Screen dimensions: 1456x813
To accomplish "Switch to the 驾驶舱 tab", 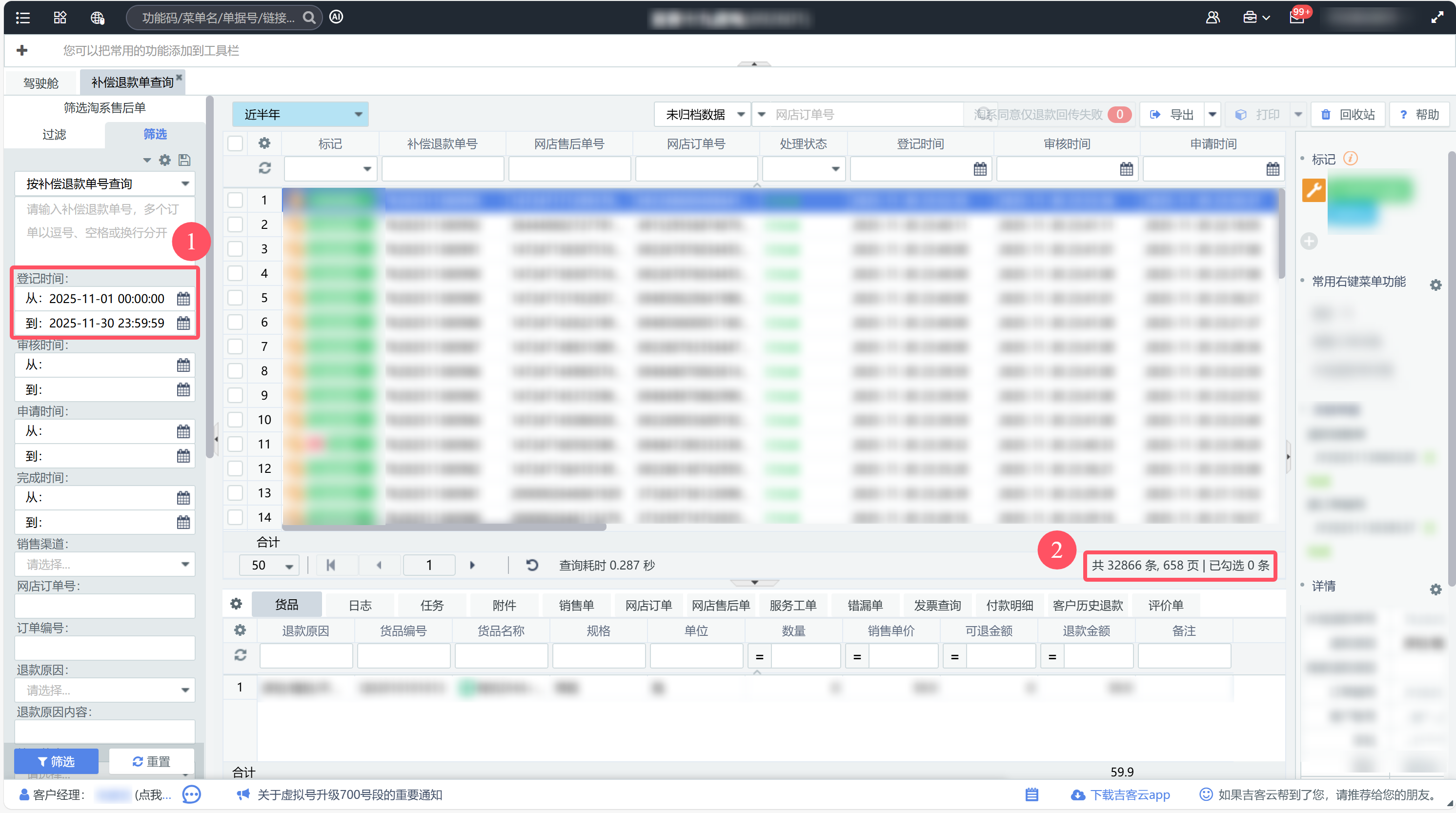I will click(x=40, y=82).
